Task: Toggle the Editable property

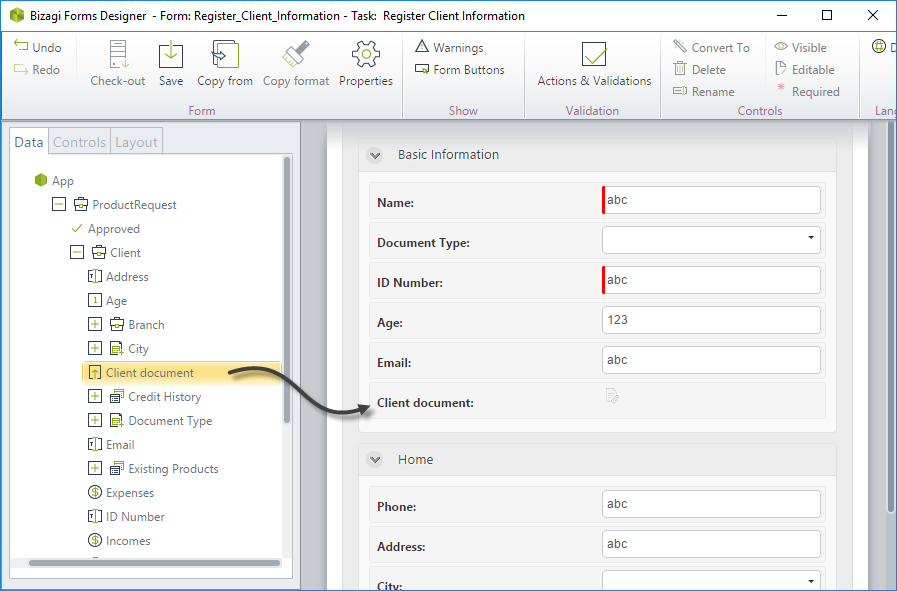Action: (x=804, y=69)
